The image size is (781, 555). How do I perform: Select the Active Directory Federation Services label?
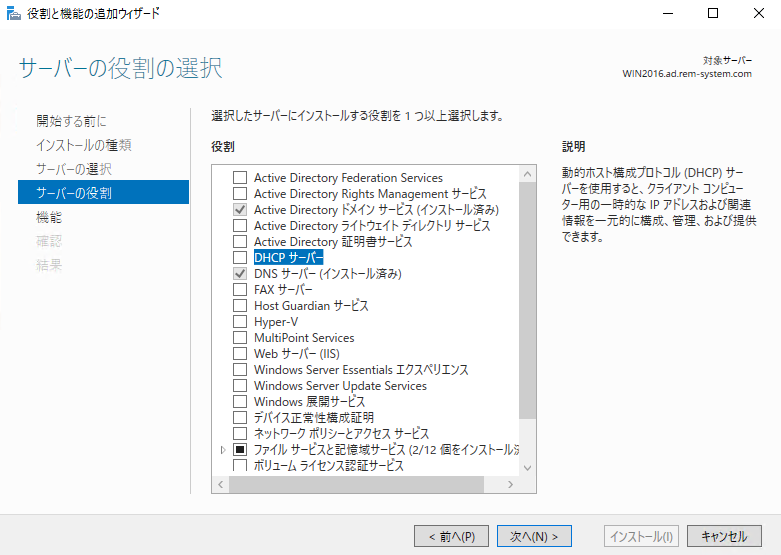(x=348, y=178)
